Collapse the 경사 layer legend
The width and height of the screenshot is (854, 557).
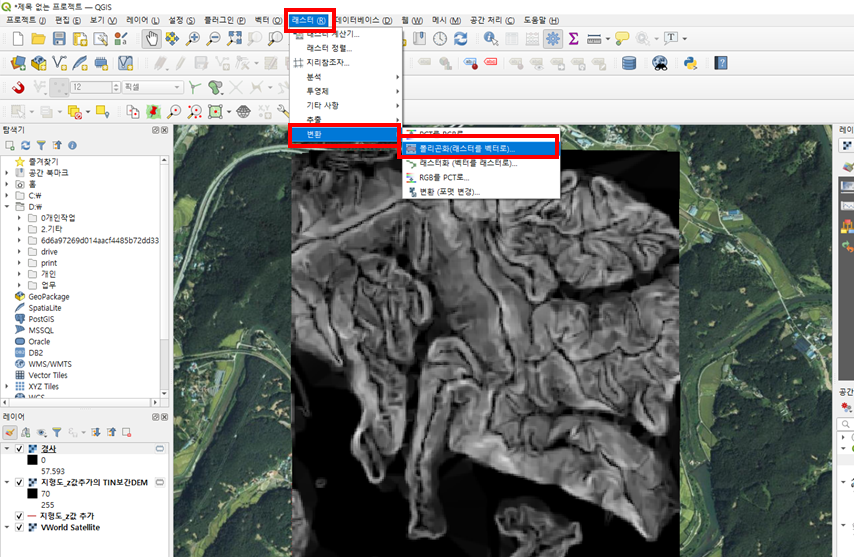7,449
